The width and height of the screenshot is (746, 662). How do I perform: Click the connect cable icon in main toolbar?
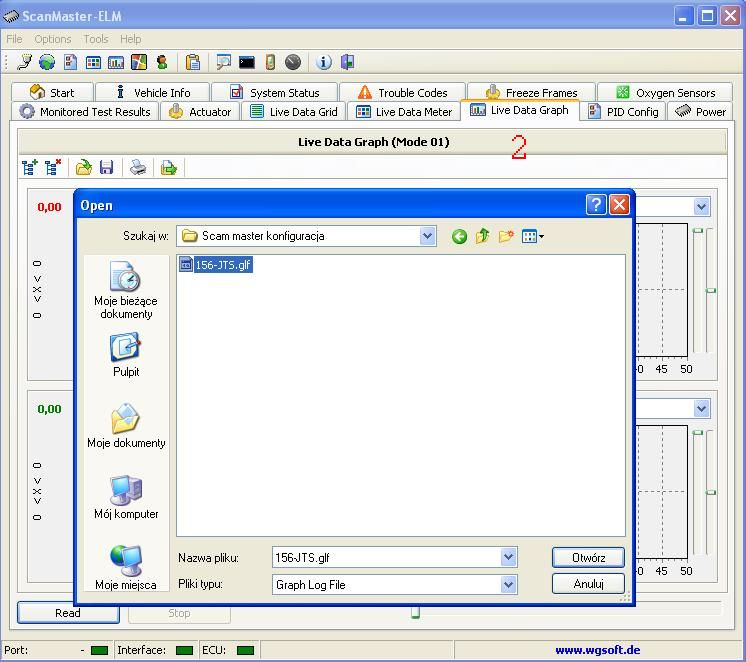tap(25, 62)
